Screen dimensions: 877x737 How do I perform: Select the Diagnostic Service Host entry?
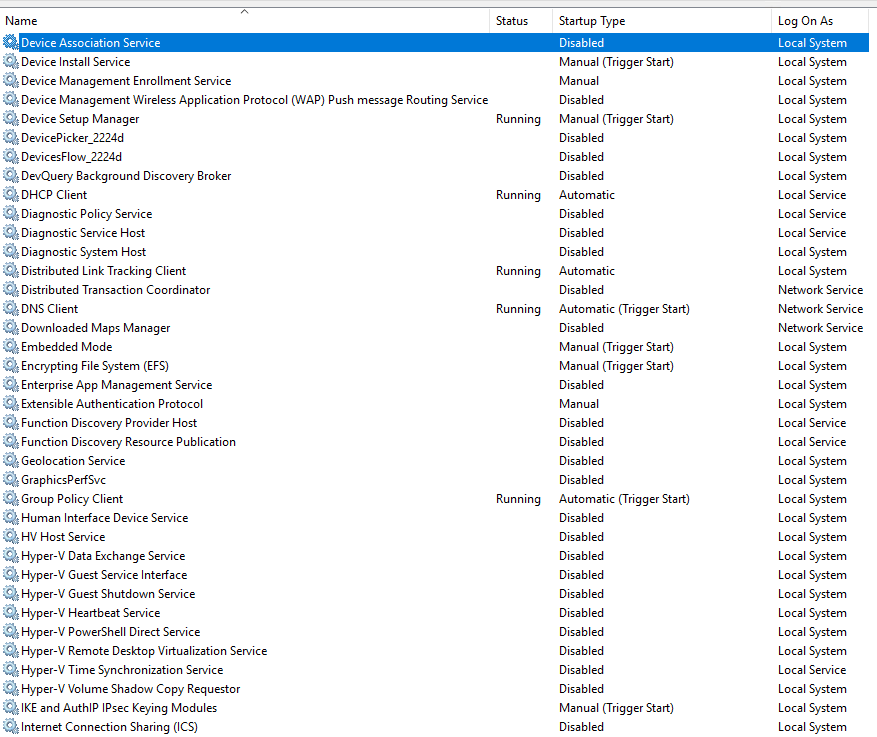(x=83, y=233)
